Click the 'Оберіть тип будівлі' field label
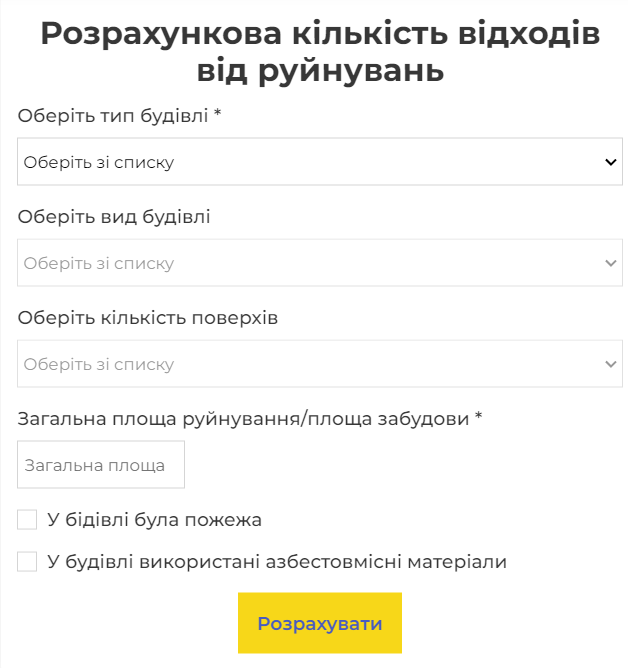The height and width of the screenshot is (668, 628). 111,116
